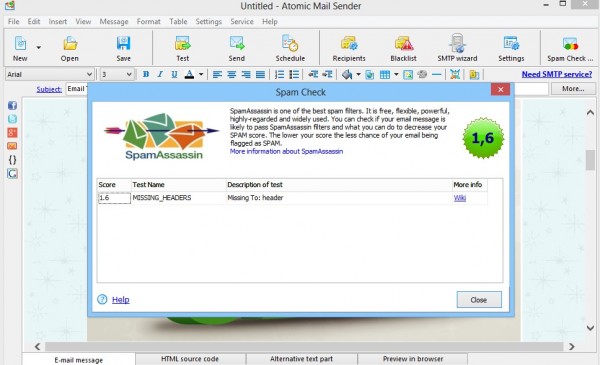Close the Spam Check dialog with Close button
This screenshot has width=600, height=365.
coord(479,300)
